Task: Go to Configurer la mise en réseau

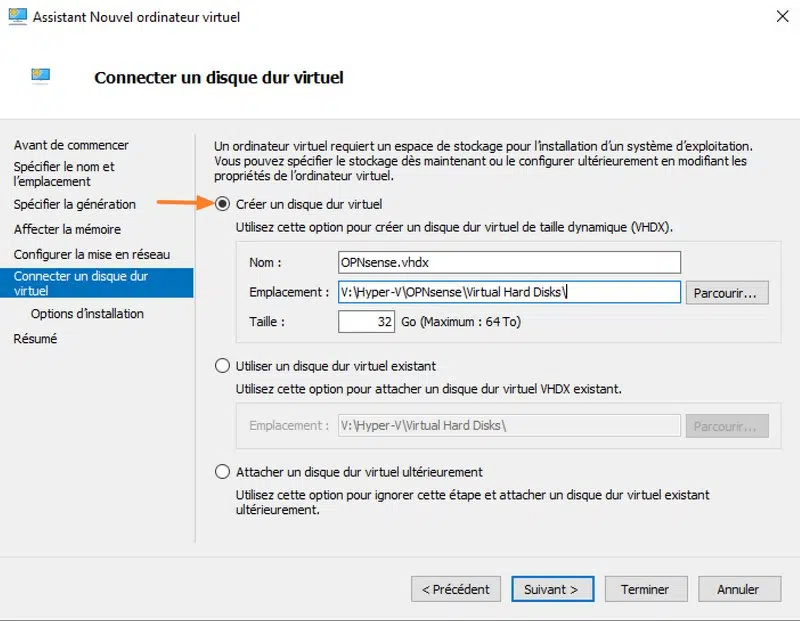Action: coord(92,254)
